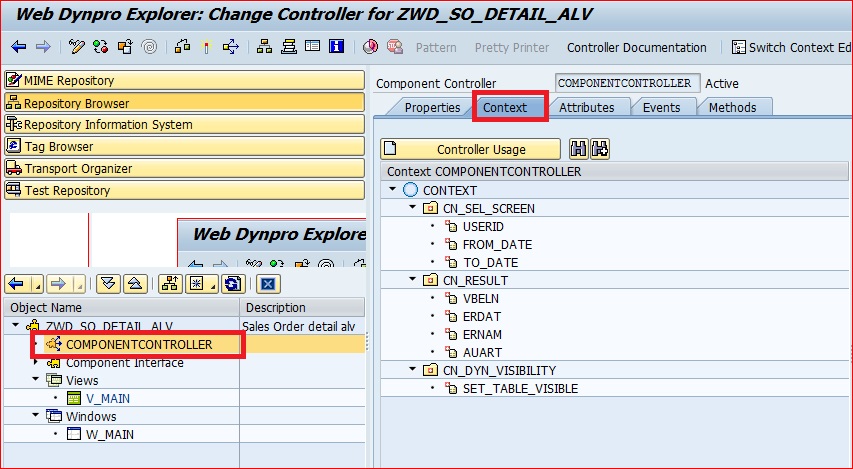Click the Display Superordinate Object List icon
853x469 pixels.
pyautogui.click(x=170, y=283)
